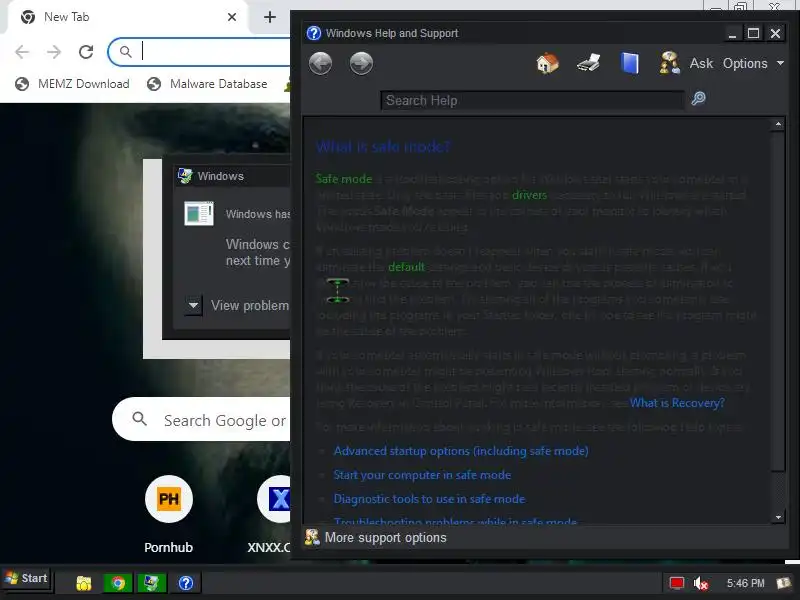Switch to Windows error dialog in taskbar
Viewport: 800px width, 600px height.
(152, 583)
